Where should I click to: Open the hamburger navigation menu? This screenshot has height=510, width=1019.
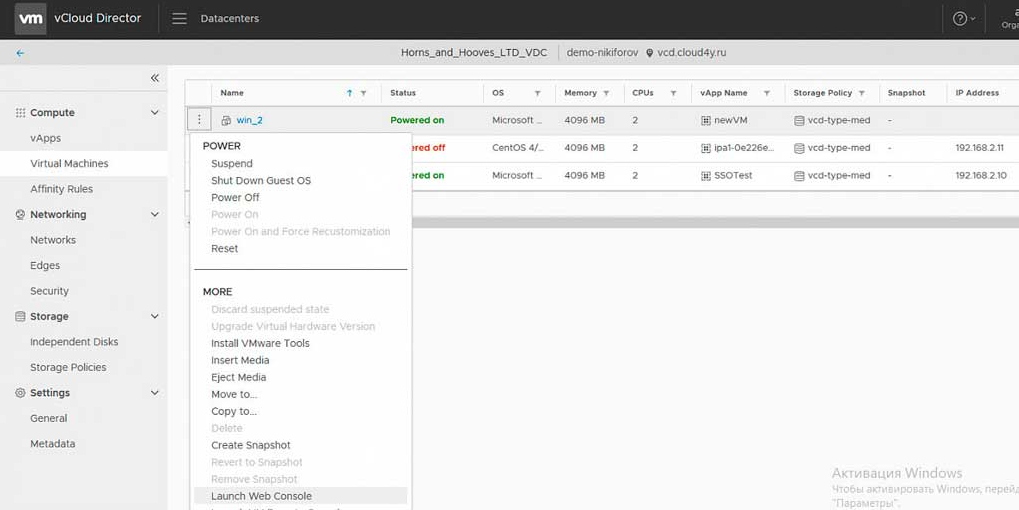(x=179, y=18)
